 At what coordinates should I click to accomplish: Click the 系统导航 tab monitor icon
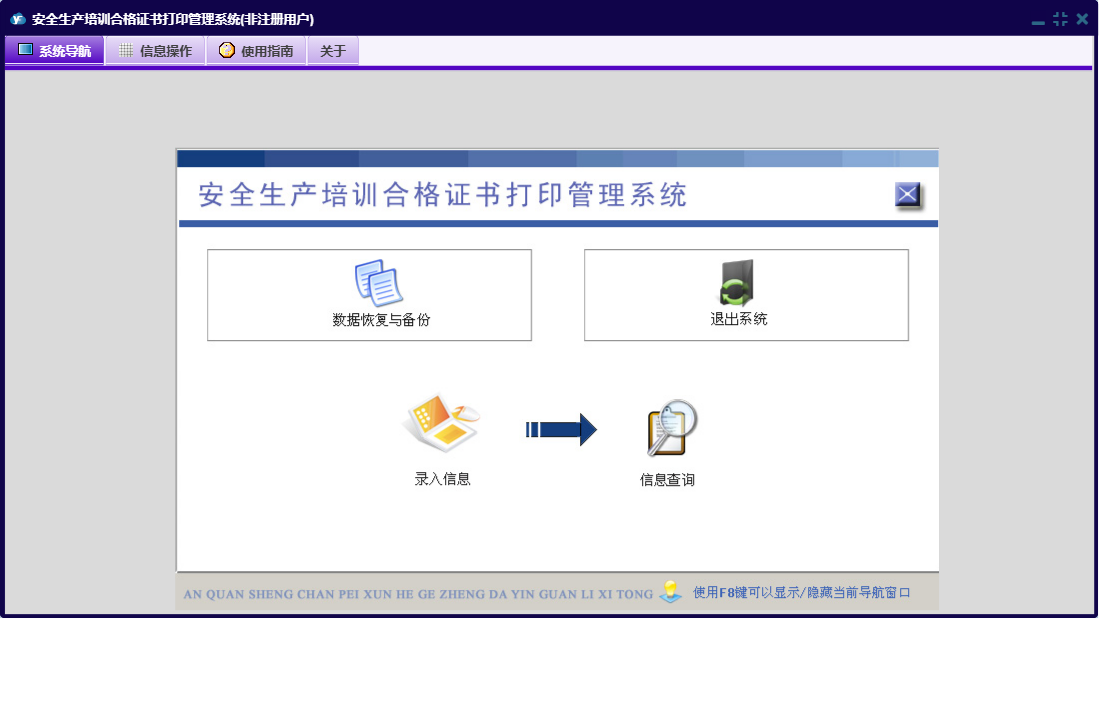point(25,50)
